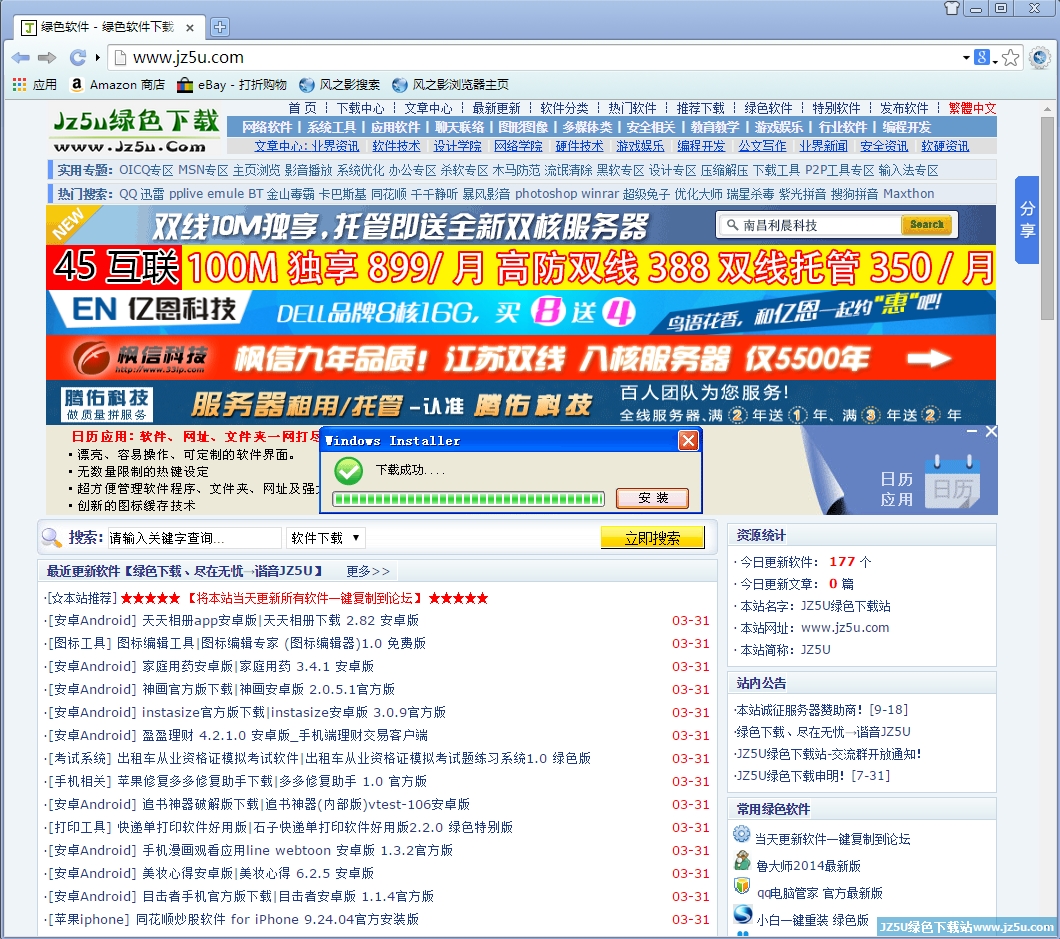The height and width of the screenshot is (939, 1060).
Task: Click the download progress bar
Action: coord(468,499)
